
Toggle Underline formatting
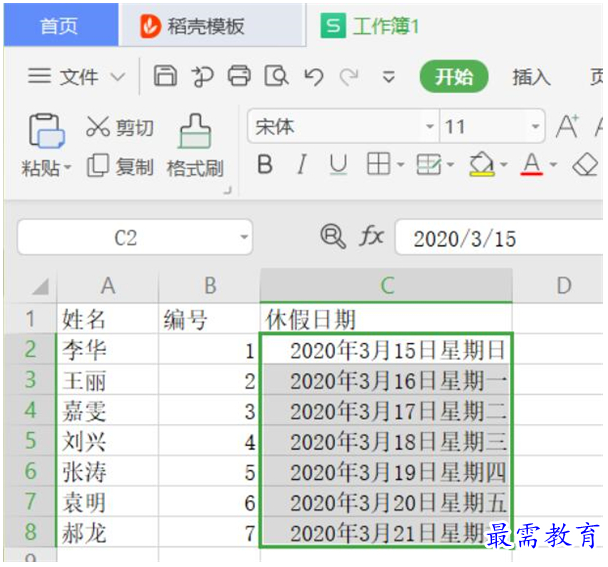[338, 164]
